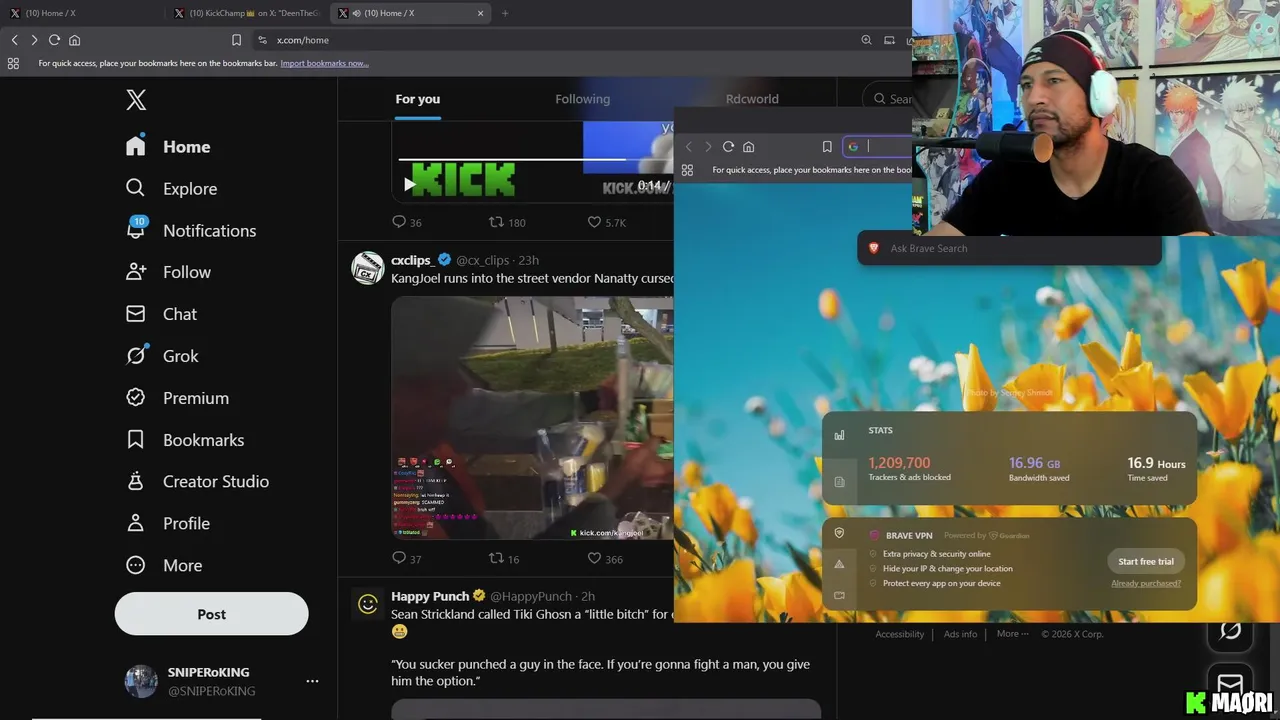Click the X search box
1280x720 pixels.
[888, 99]
